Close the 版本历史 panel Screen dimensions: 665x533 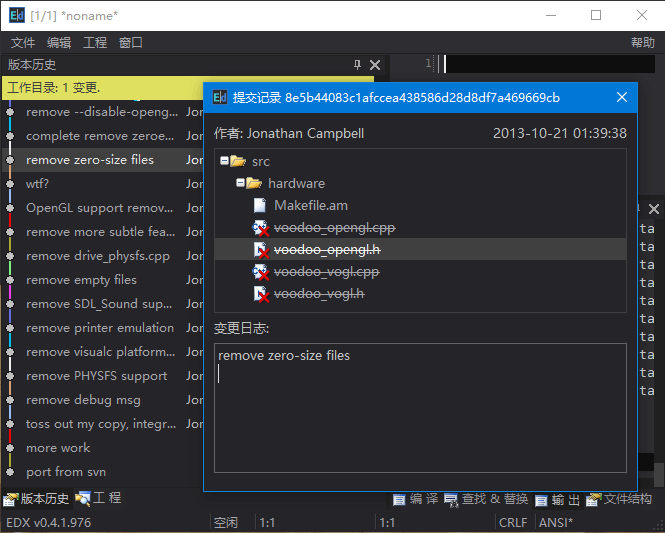(375, 65)
